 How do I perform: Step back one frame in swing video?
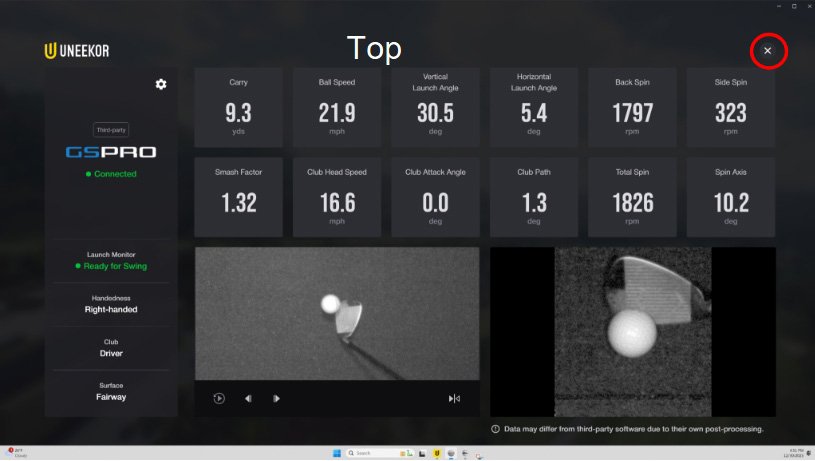[x=247, y=398]
